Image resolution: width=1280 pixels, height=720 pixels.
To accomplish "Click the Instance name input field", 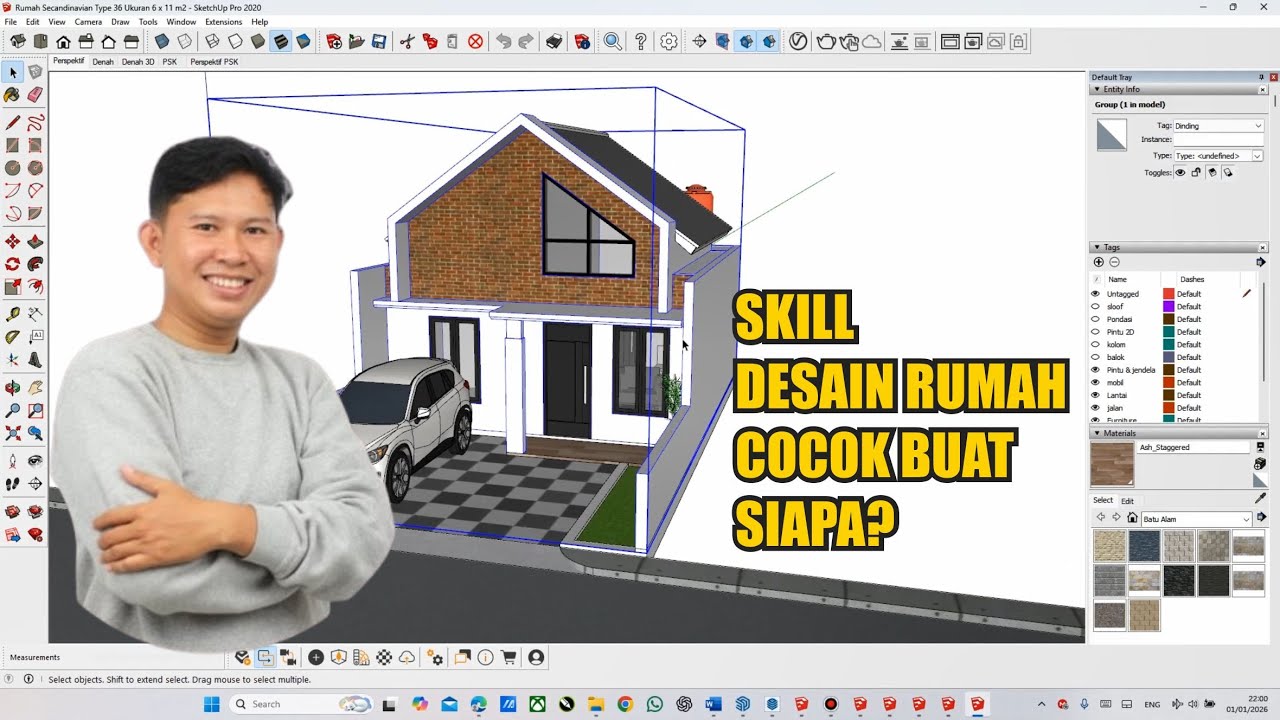I will click(1218, 140).
